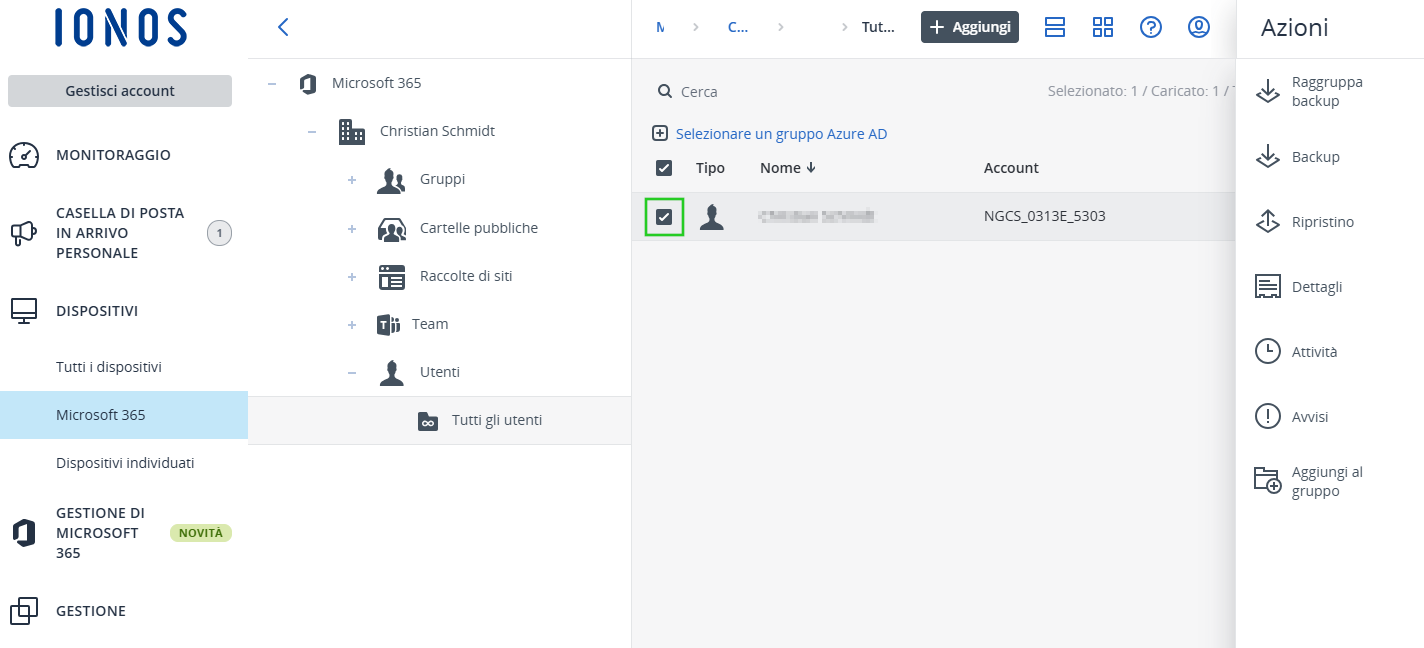This screenshot has width=1424, height=648.
Task: Open Tutti i dispositivi menu item
Action: click(x=109, y=367)
